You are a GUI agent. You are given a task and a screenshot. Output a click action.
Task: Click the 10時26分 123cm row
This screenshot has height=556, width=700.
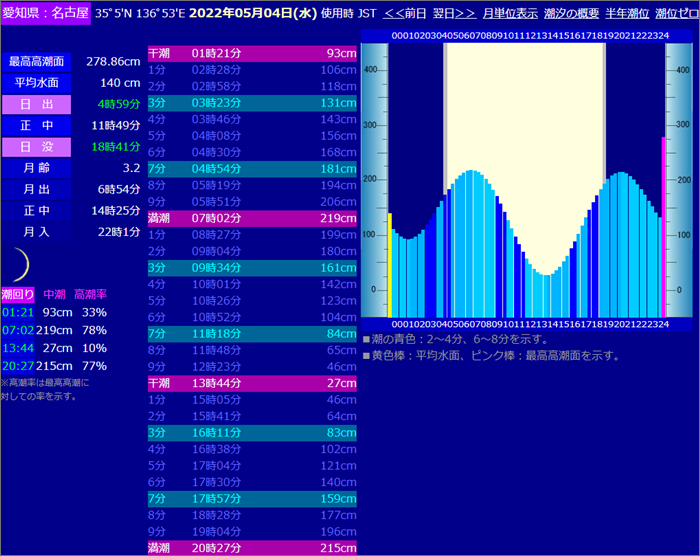[x=252, y=301]
